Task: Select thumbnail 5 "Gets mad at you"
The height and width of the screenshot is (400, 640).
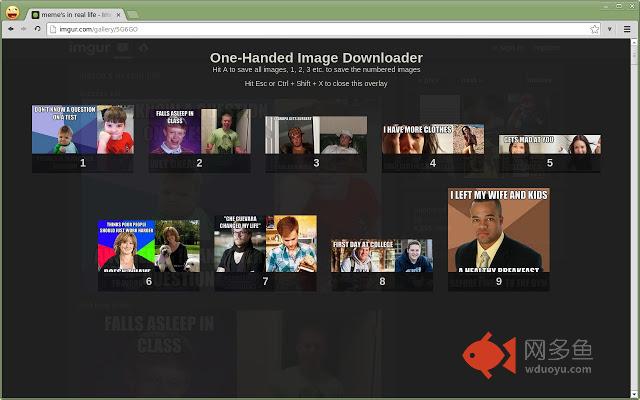Action: pos(550,144)
